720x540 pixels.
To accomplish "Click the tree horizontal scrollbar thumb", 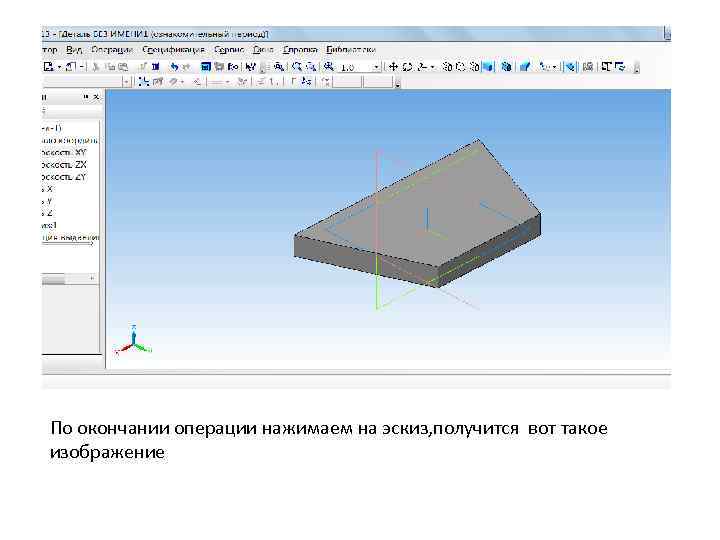I will point(53,278).
